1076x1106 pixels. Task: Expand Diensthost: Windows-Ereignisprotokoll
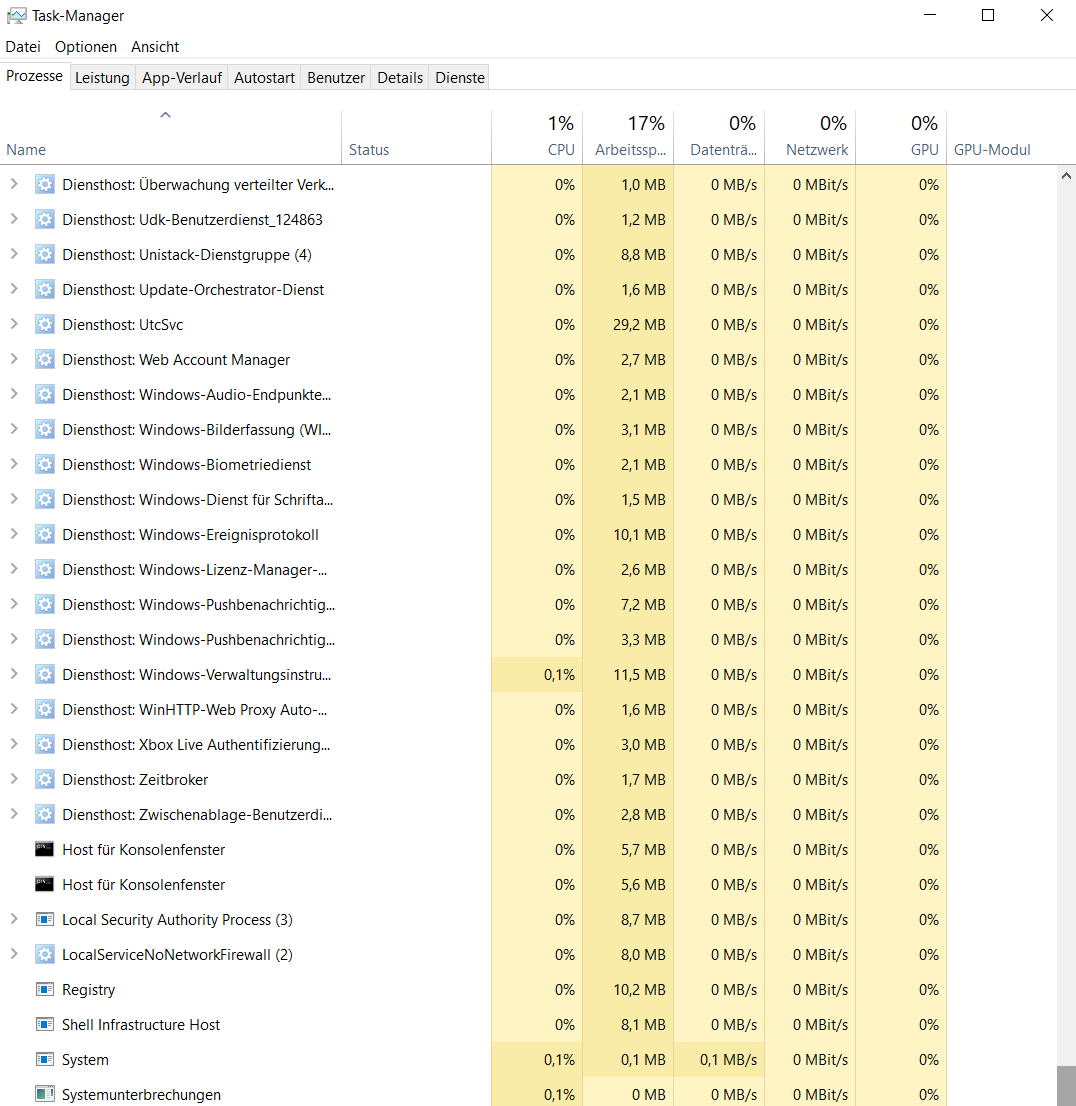click(14, 534)
